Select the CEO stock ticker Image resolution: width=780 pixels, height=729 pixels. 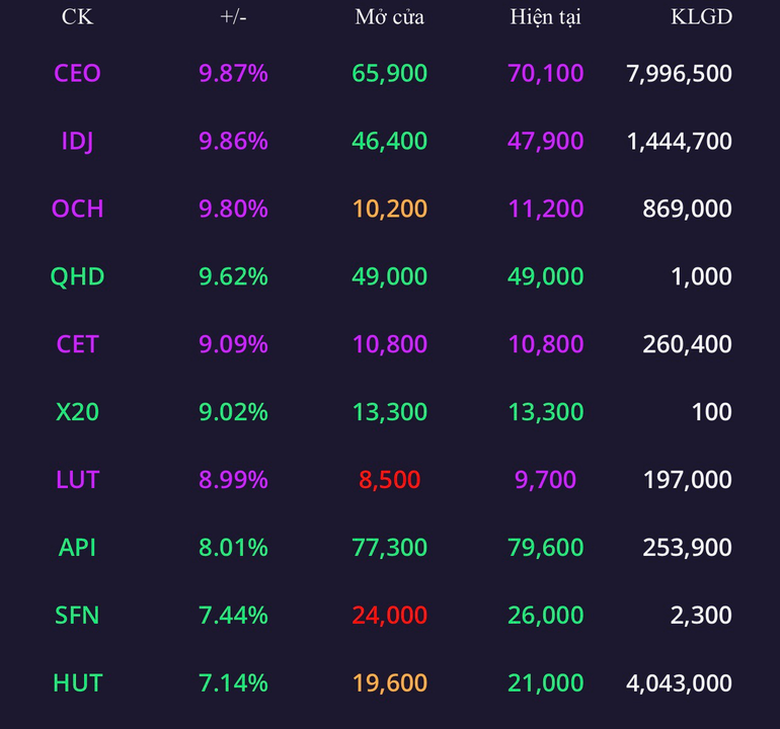coord(77,73)
